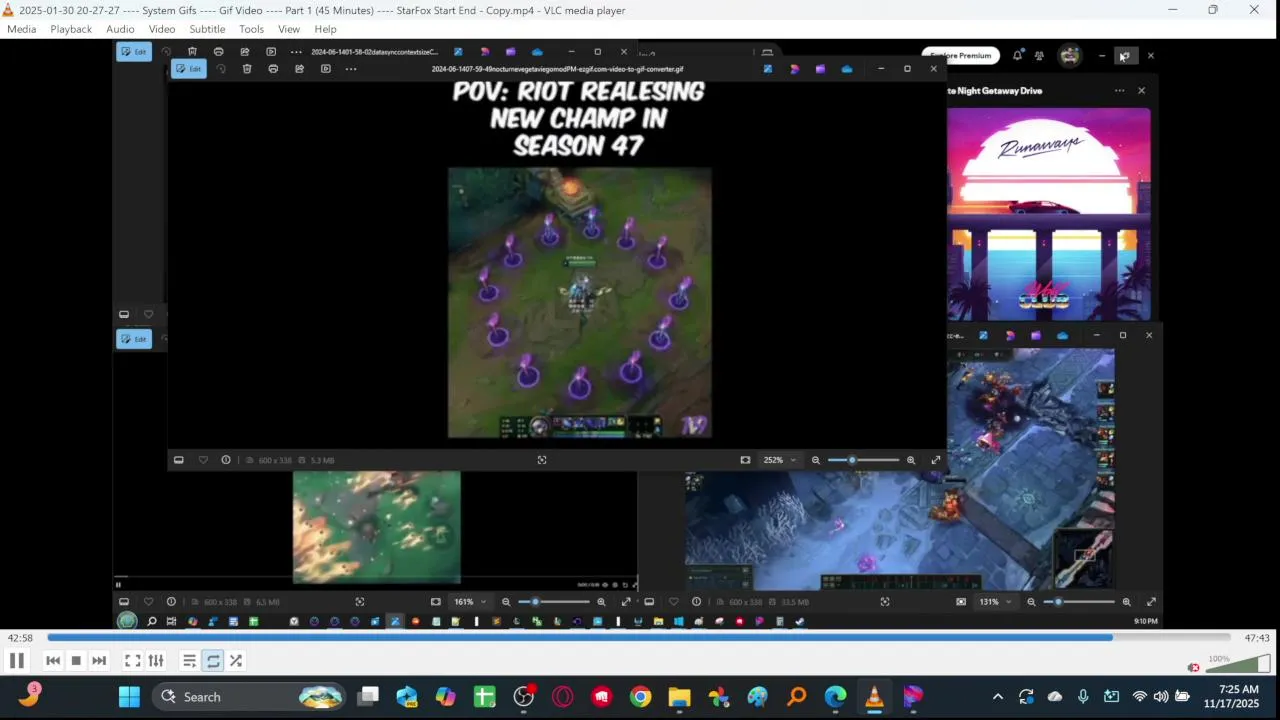Toggle filmstrip icon in front Photos window
Screen dimensions: 1280x720
[179, 460]
